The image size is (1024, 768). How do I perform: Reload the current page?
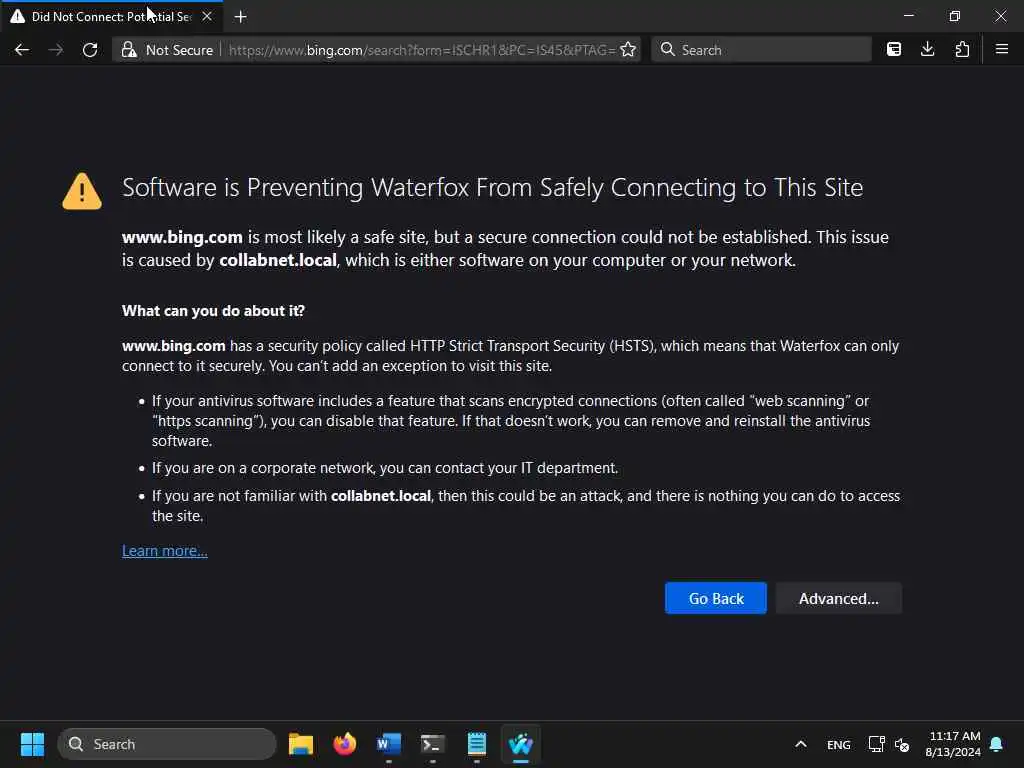[90, 50]
